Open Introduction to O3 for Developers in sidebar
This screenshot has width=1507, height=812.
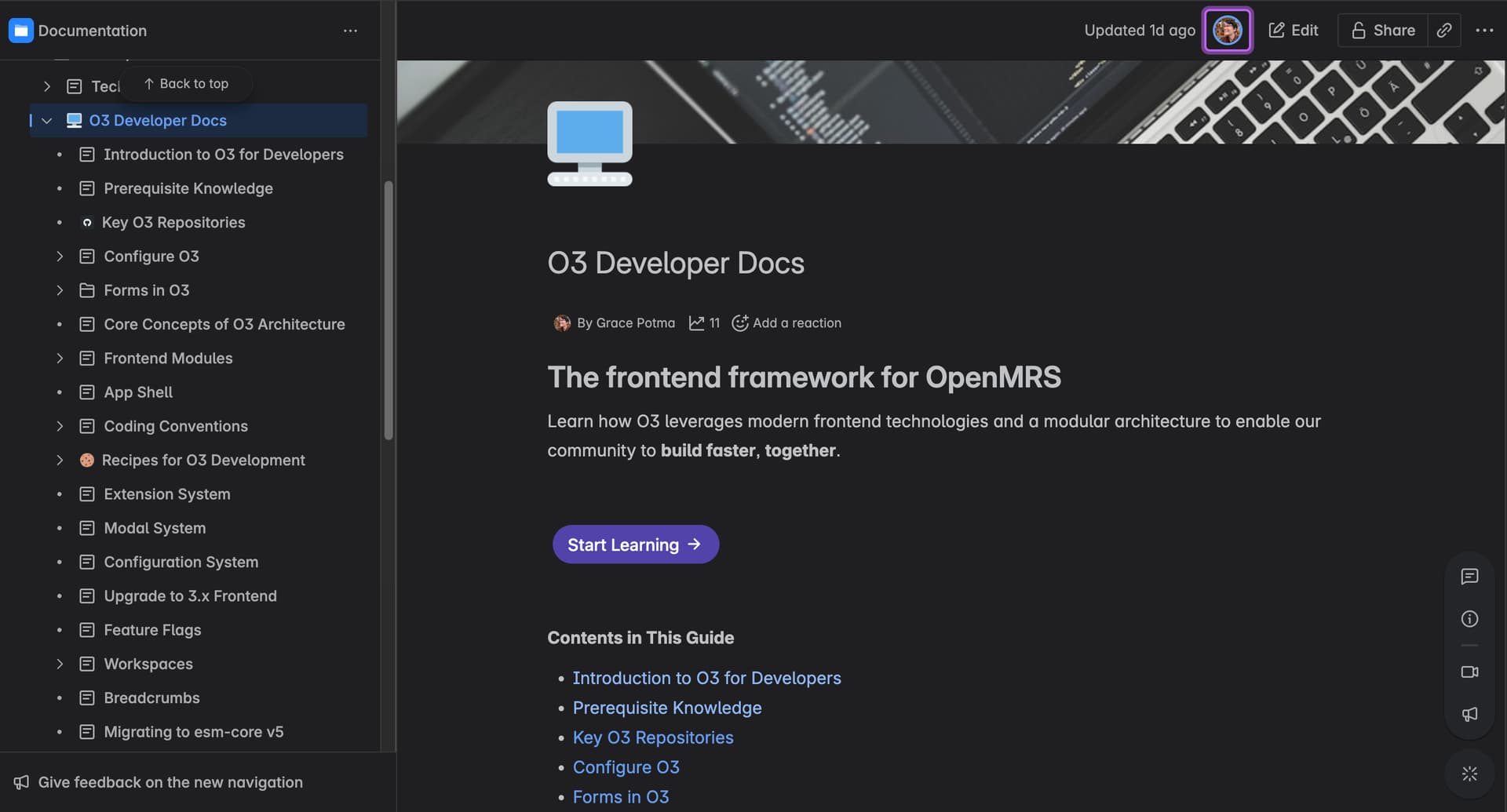coord(224,155)
